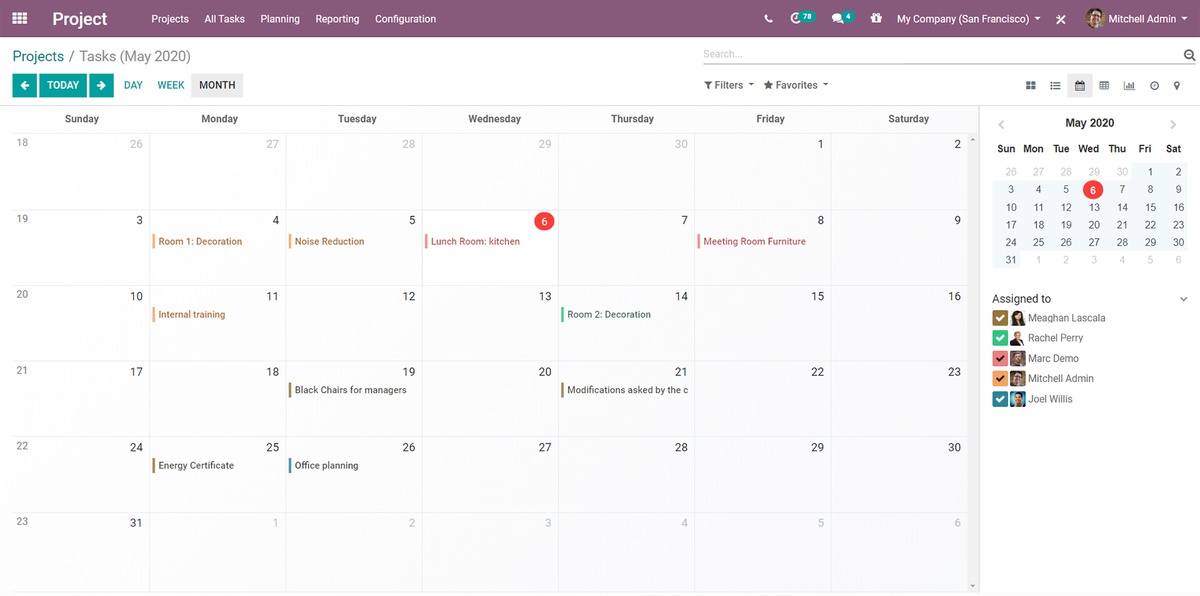Open the Reporting menu
The image size is (1200, 596).
337,19
